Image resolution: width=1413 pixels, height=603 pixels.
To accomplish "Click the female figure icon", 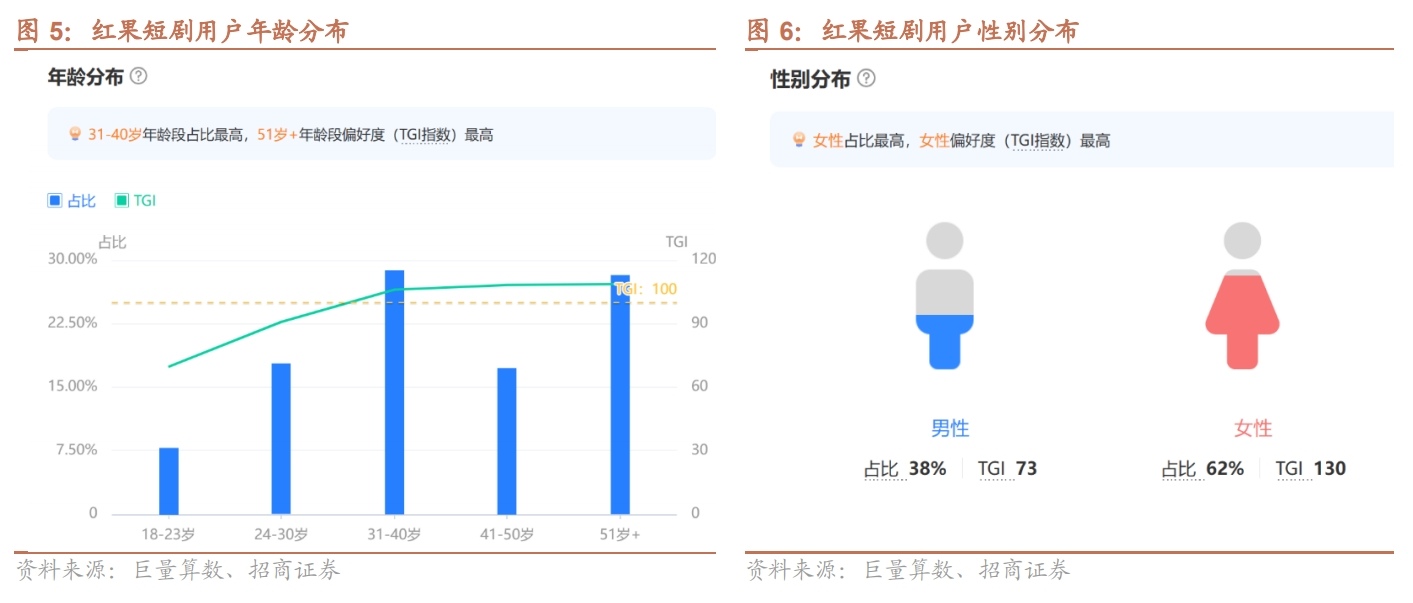I will point(1242,296).
